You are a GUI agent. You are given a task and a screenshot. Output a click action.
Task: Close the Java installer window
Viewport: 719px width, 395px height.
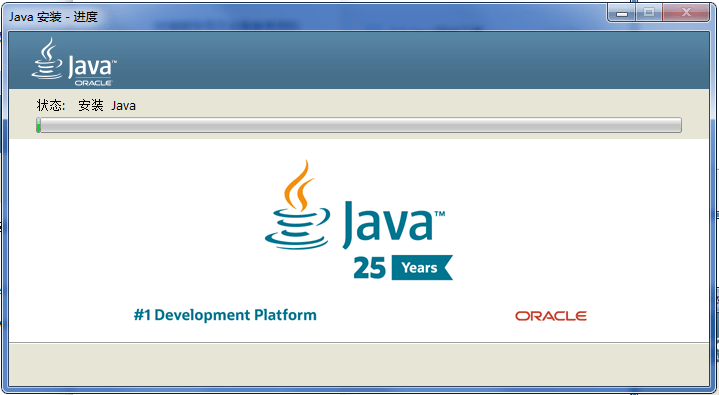[x=686, y=13]
